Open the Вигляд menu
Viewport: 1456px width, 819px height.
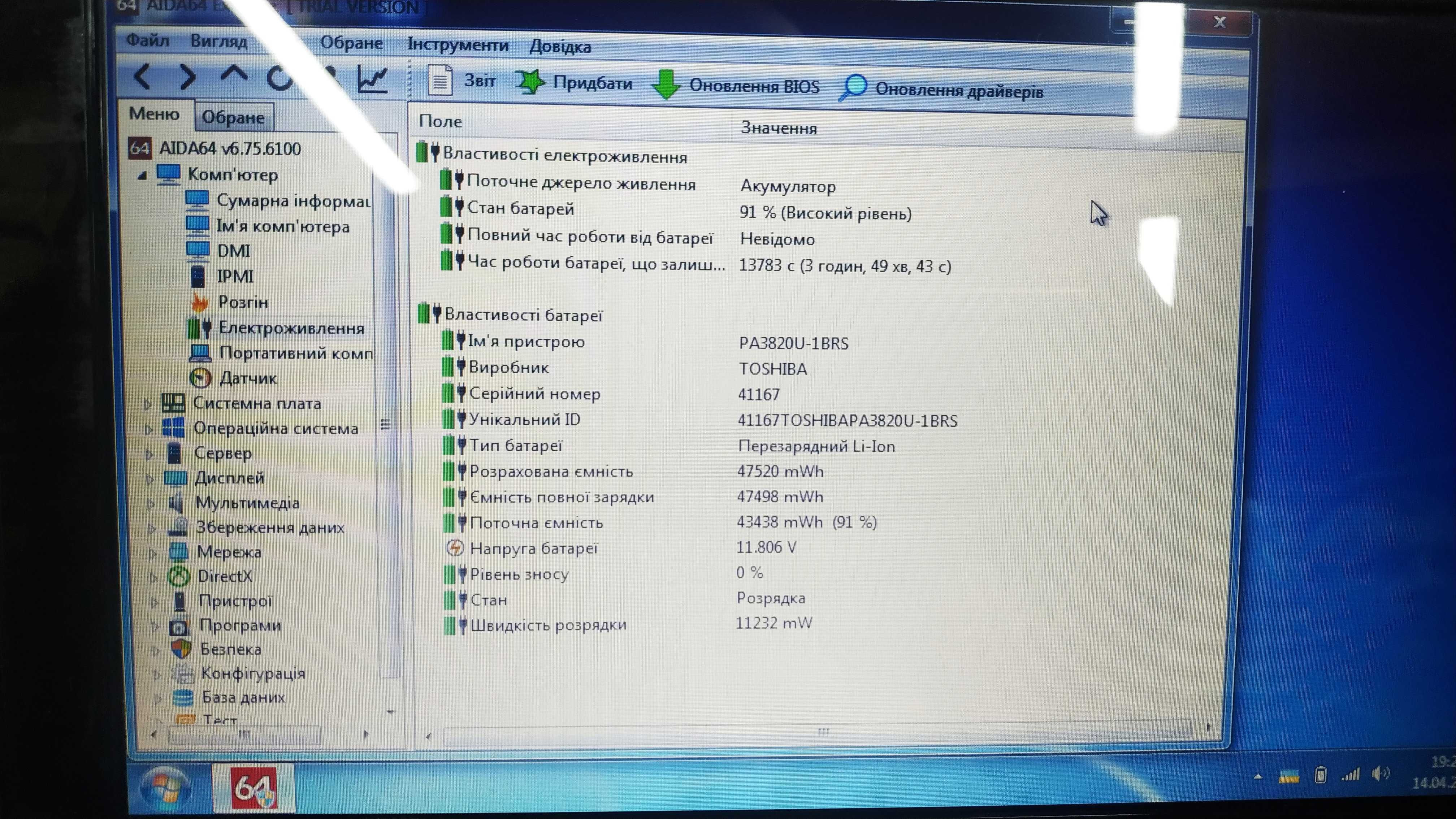coord(219,41)
